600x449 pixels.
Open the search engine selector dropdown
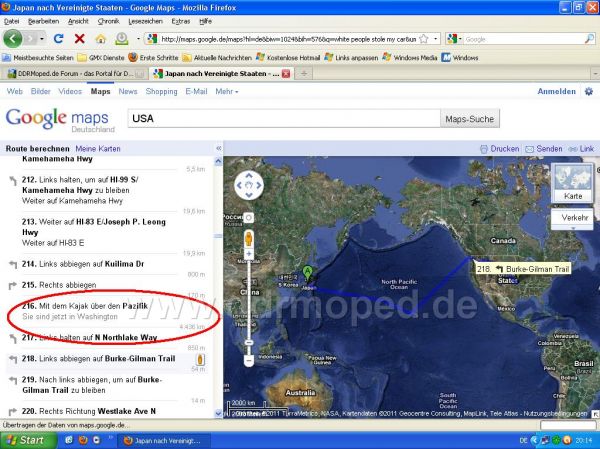tap(455, 39)
